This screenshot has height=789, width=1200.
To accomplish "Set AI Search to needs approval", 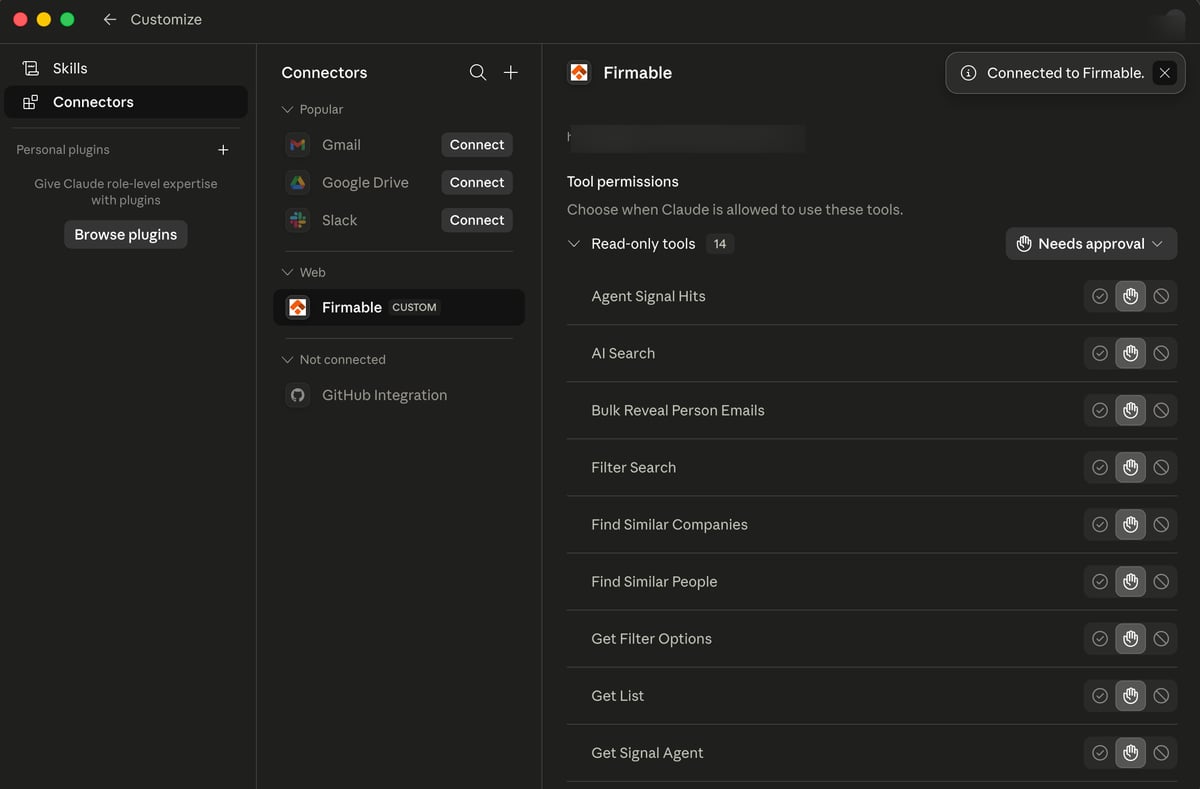I will [1131, 353].
